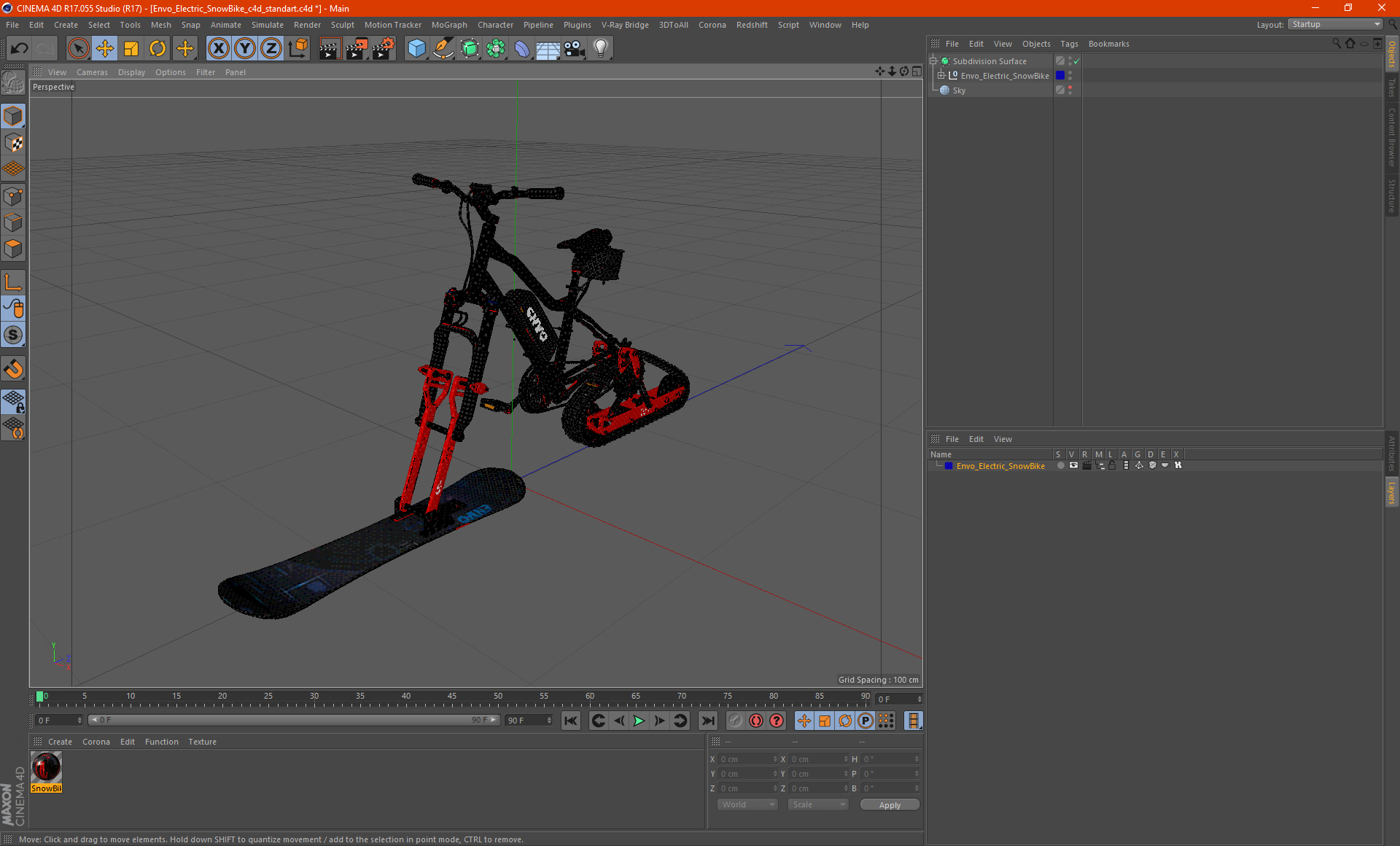Open the Simulate menu
Viewport: 1400px width, 846px height.
tap(268, 25)
